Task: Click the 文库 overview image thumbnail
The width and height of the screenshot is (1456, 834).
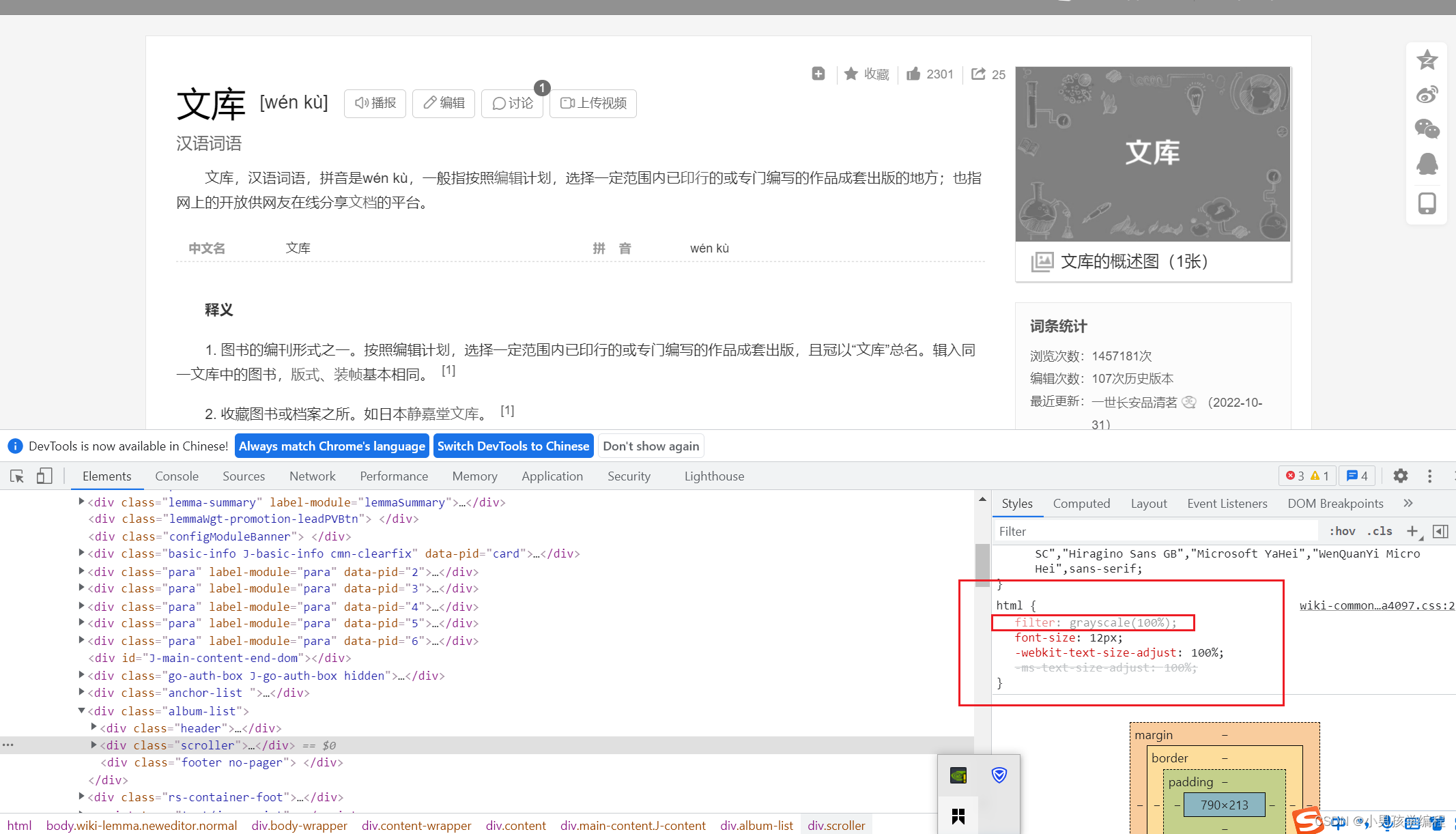Action: click(x=1153, y=154)
